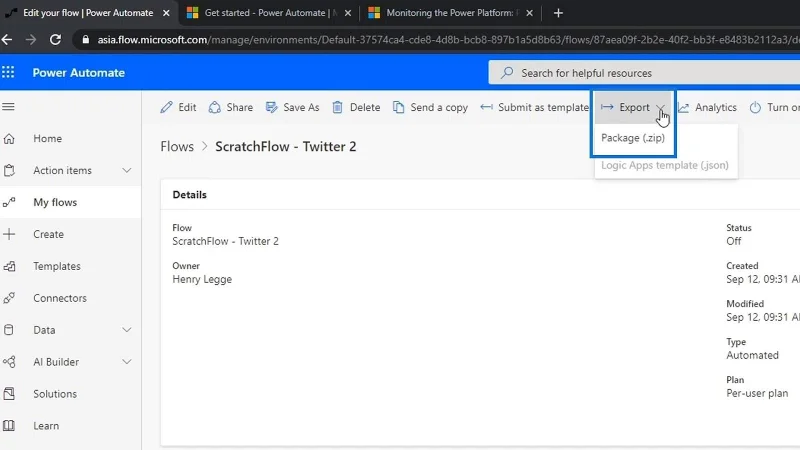The width and height of the screenshot is (800, 450).
Task: Click the Connectors plug icon
Action: [x=9, y=298]
